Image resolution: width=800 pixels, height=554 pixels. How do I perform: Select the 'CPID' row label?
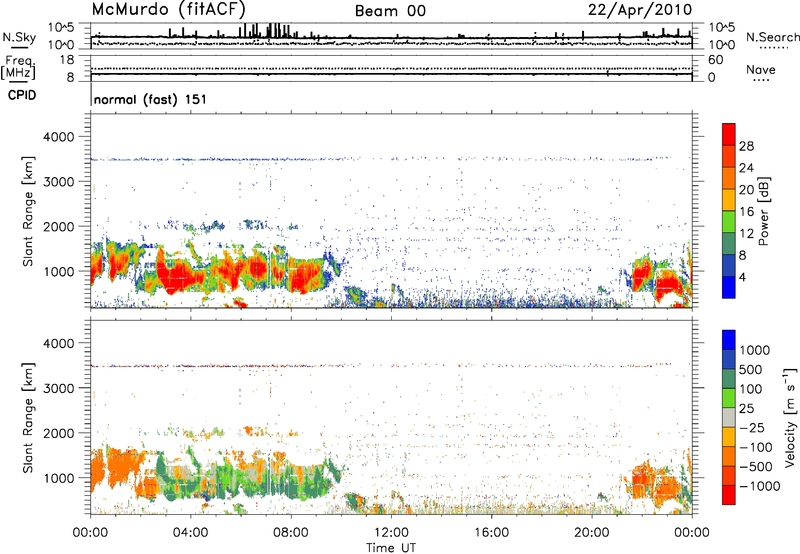point(22,95)
